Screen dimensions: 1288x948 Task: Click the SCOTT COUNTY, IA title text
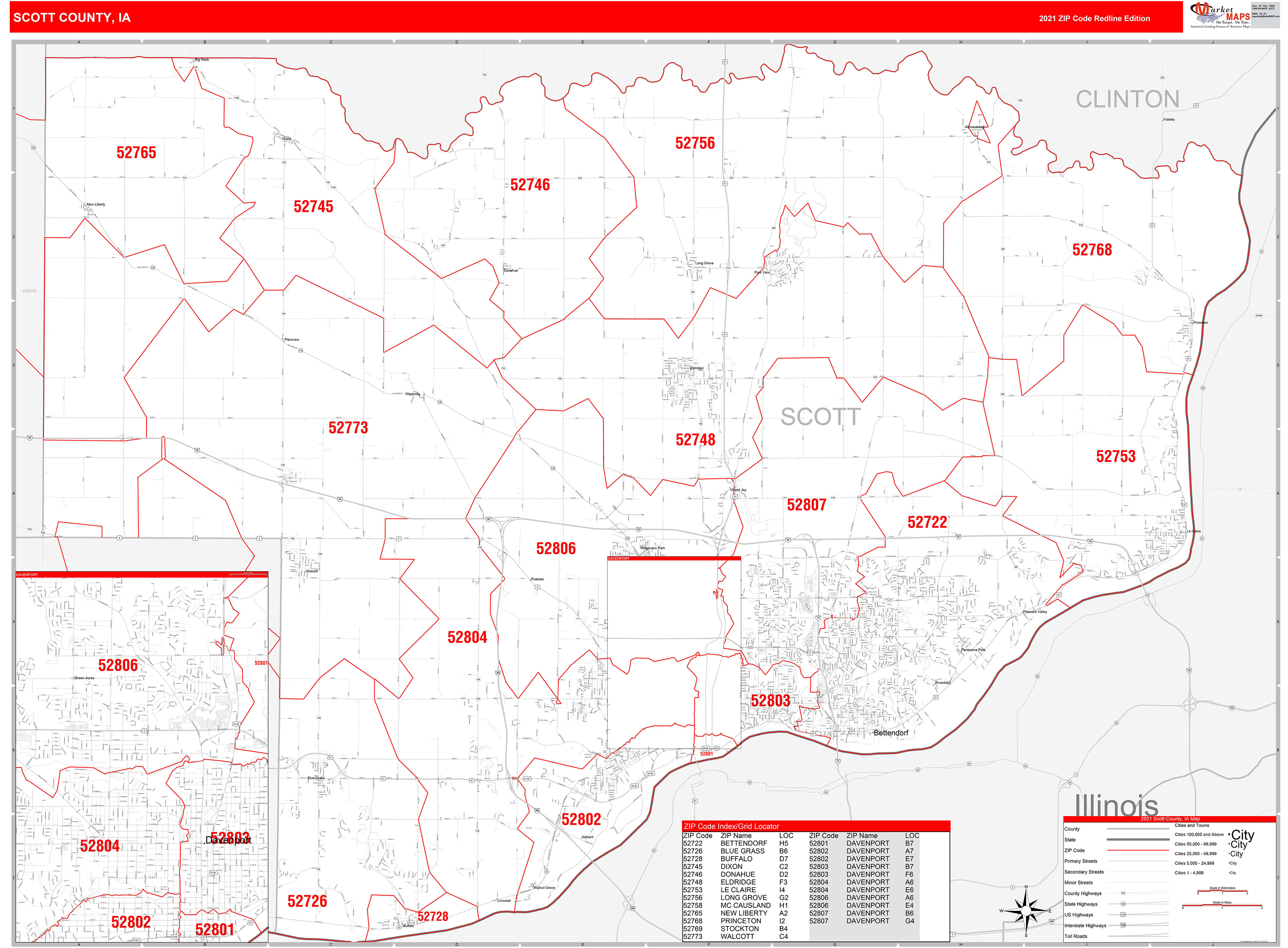(72, 18)
